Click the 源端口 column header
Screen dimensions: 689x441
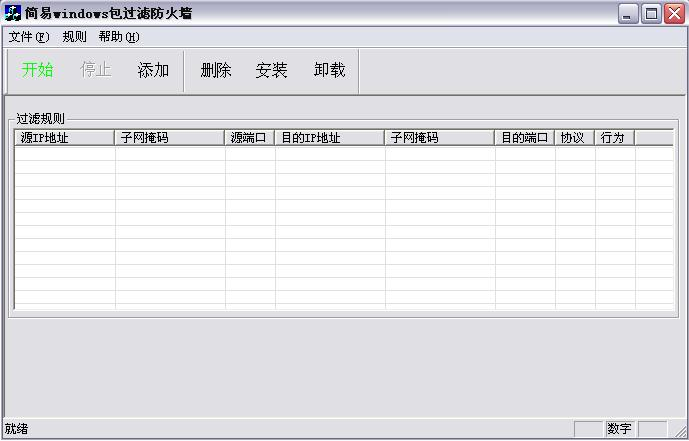click(249, 138)
